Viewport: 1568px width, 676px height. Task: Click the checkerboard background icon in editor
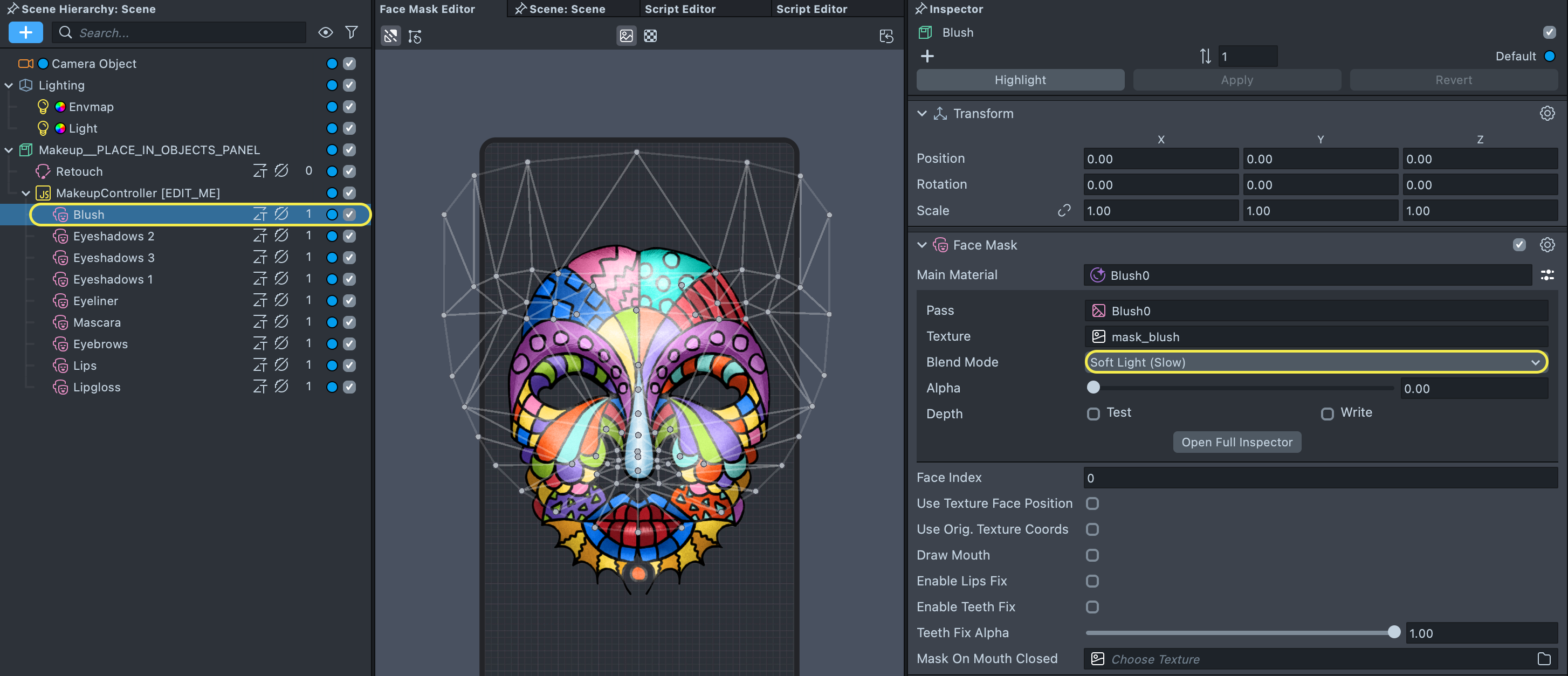click(650, 36)
